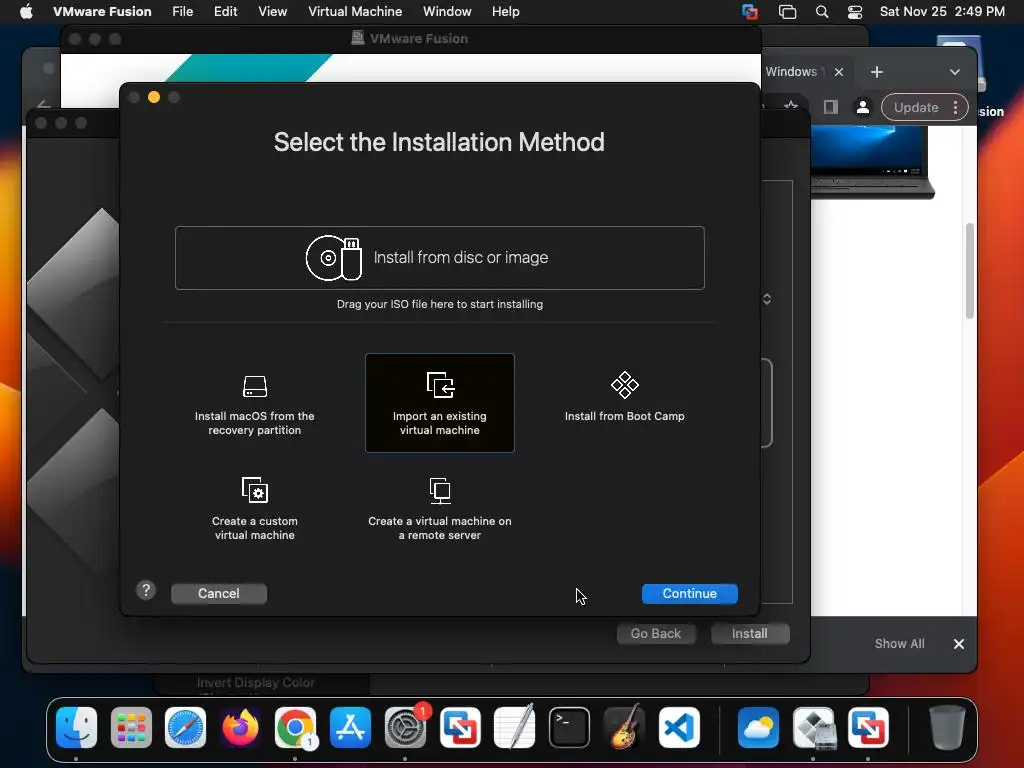Launch Terminal from the Dock
The width and height of the screenshot is (1024, 768).
(569, 727)
